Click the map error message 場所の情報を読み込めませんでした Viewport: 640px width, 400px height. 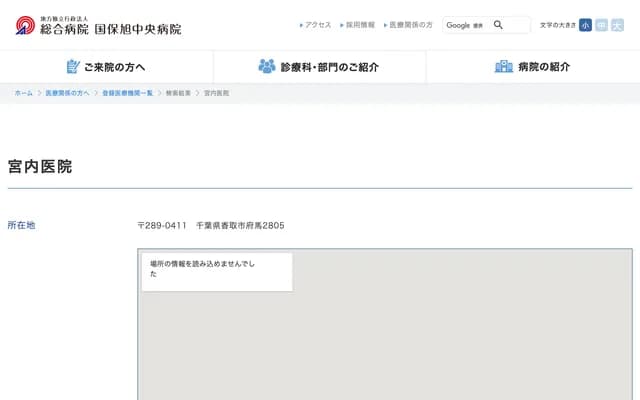tap(202, 269)
